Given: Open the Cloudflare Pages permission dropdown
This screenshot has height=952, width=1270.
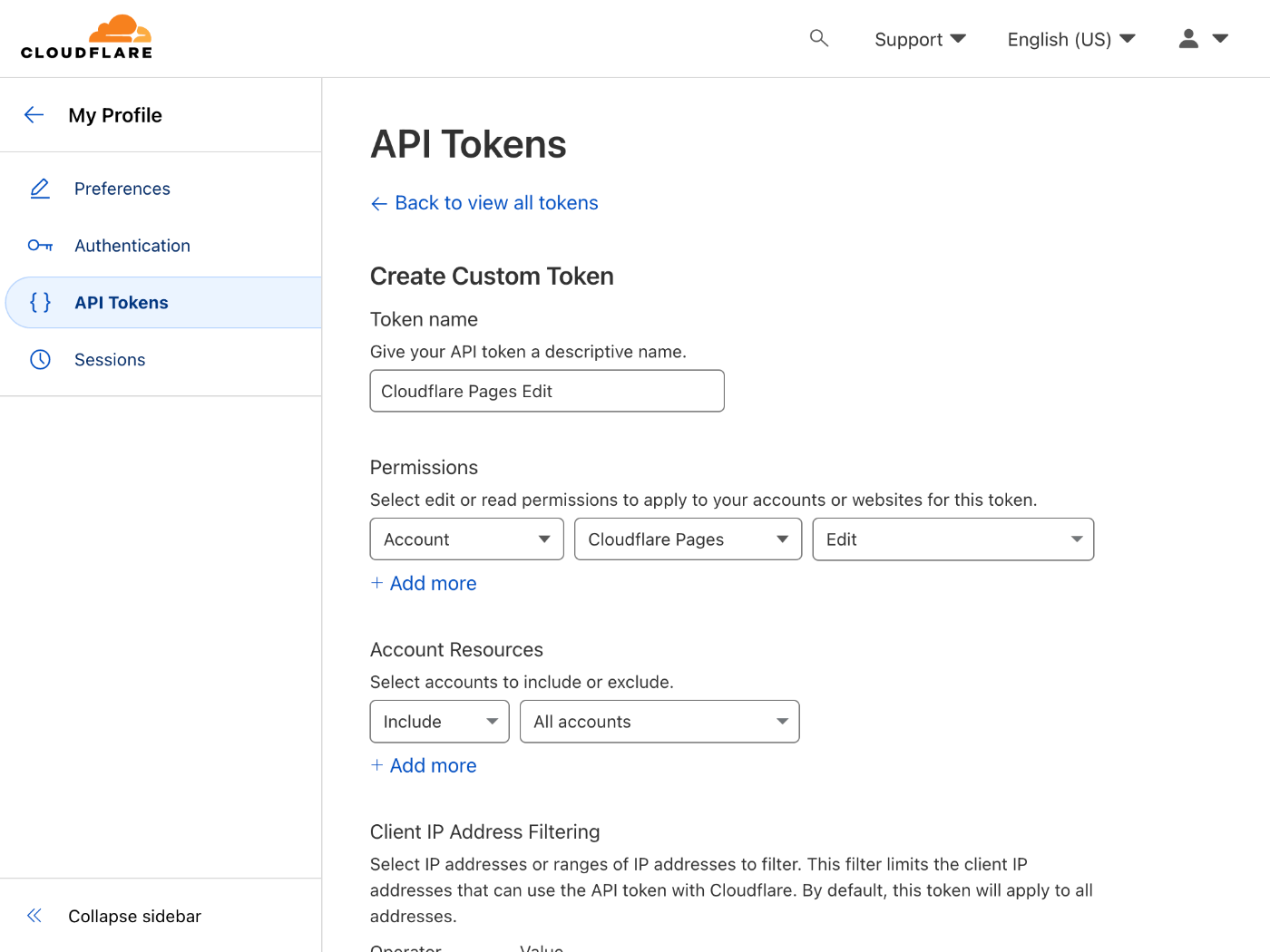Looking at the screenshot, I should 688,539.
